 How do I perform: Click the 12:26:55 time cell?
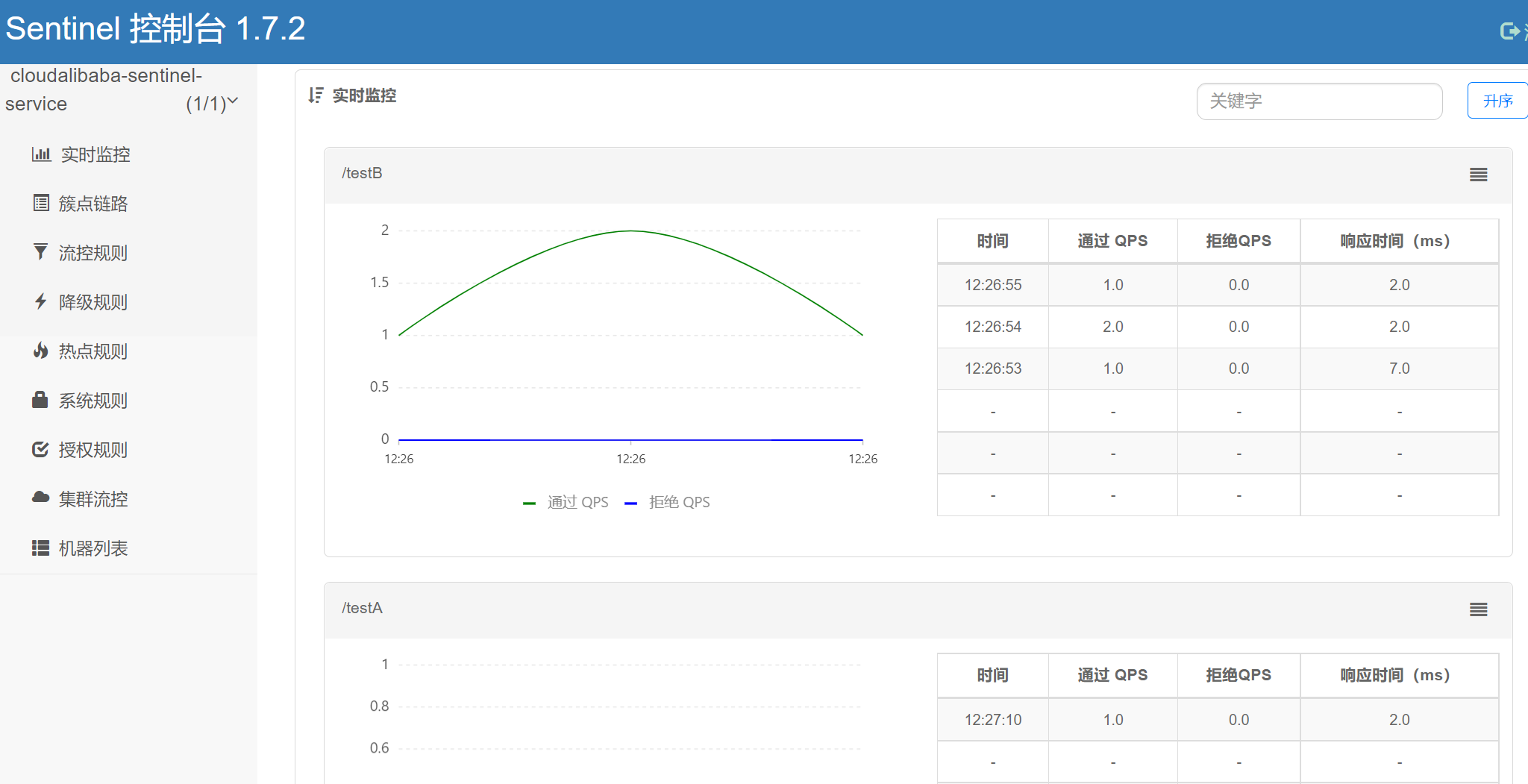click(993, 285)
